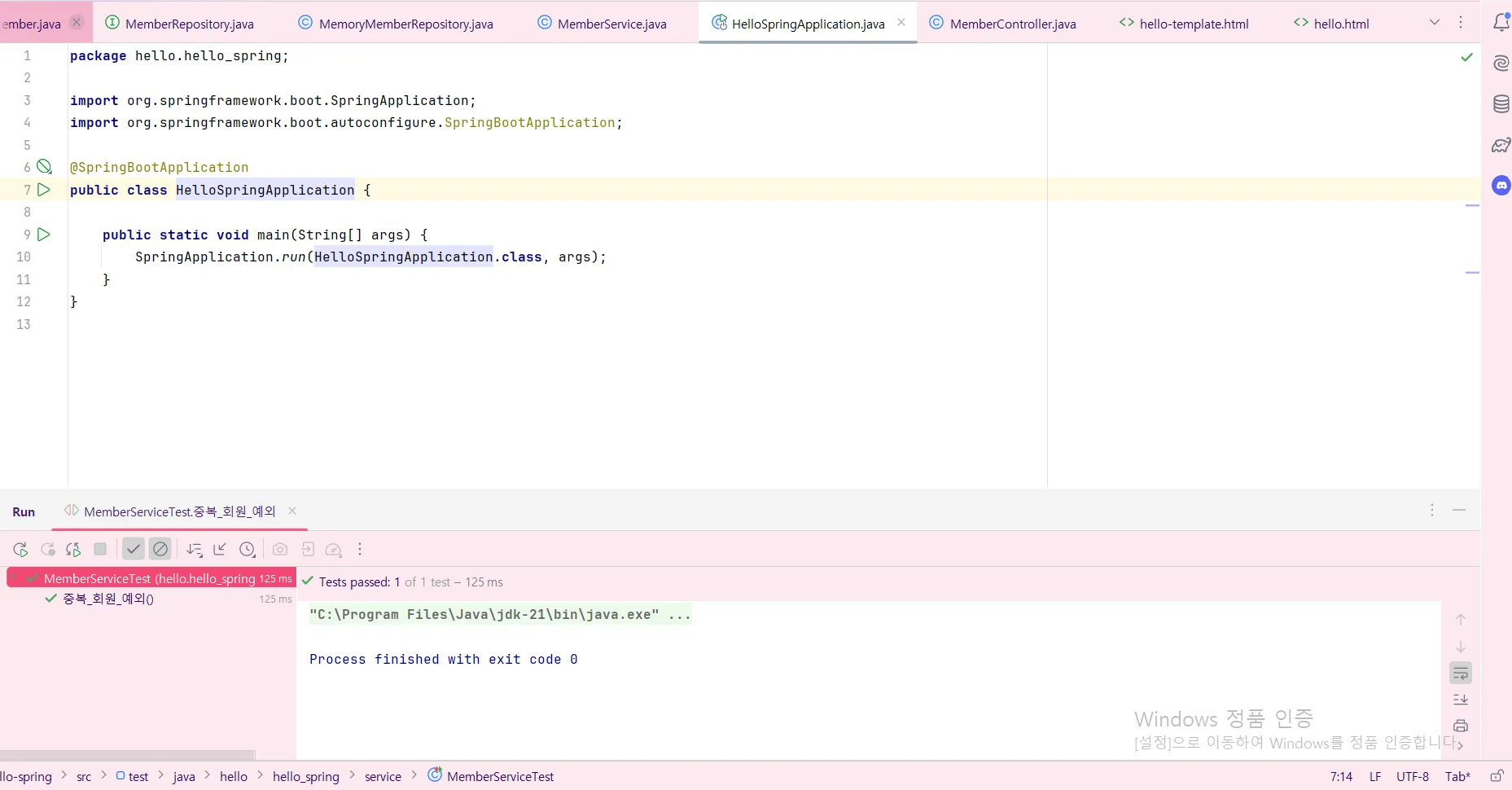Open the test sort options dropdown
The width and height of the screenshot is (1512, 790).
(x=194, y=550)
